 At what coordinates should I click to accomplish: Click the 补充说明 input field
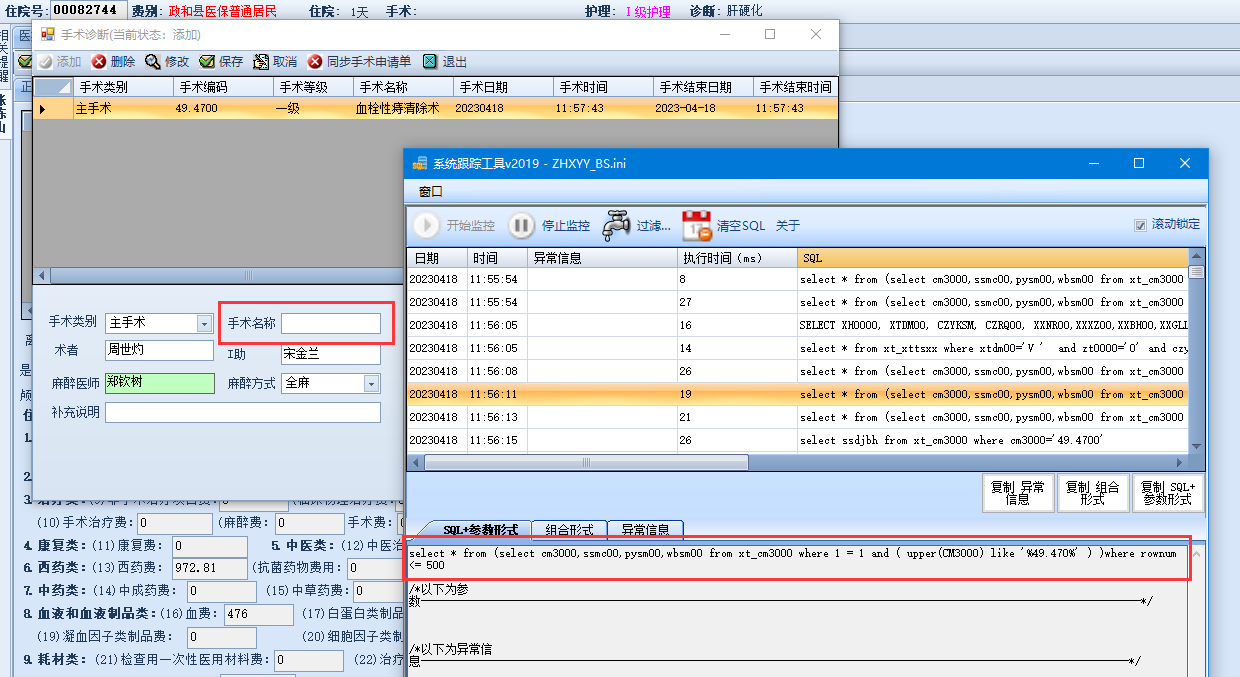pos(243,412)
